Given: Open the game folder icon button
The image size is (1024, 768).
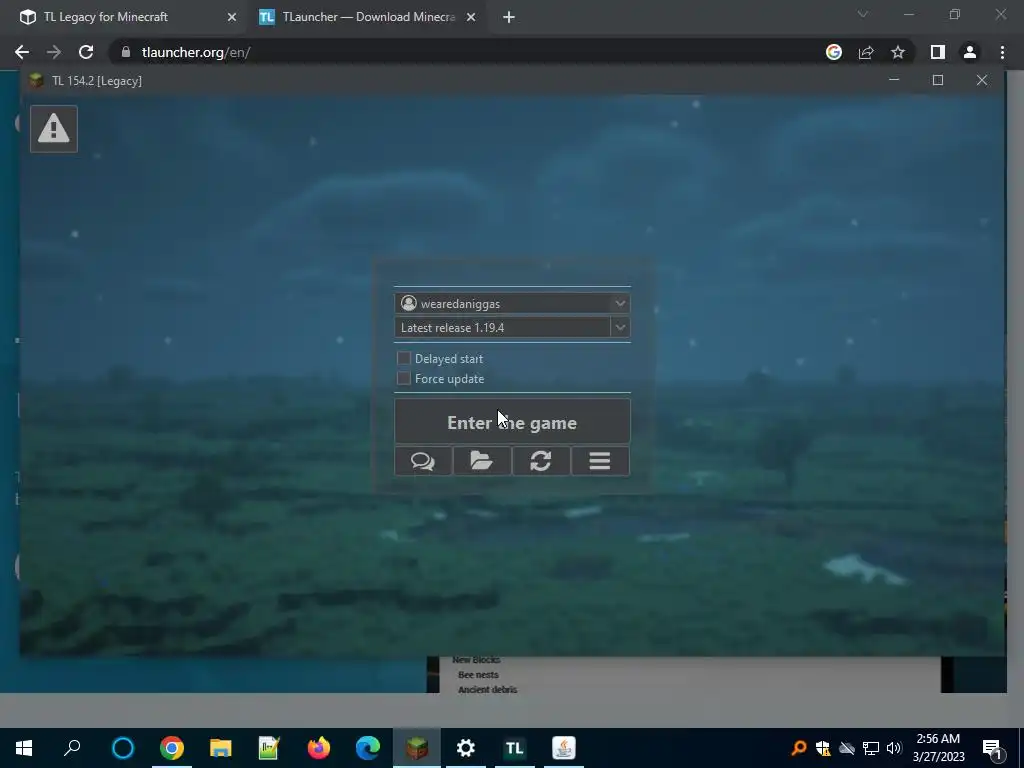Looking at the screenshot, I should coord(482,461).
